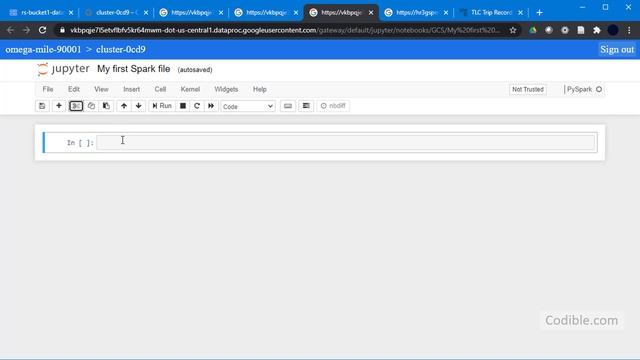This screenshot has height=360, width=640.
Task: Interrupt the kernel with stop icon
Action: tap(183, 106)
